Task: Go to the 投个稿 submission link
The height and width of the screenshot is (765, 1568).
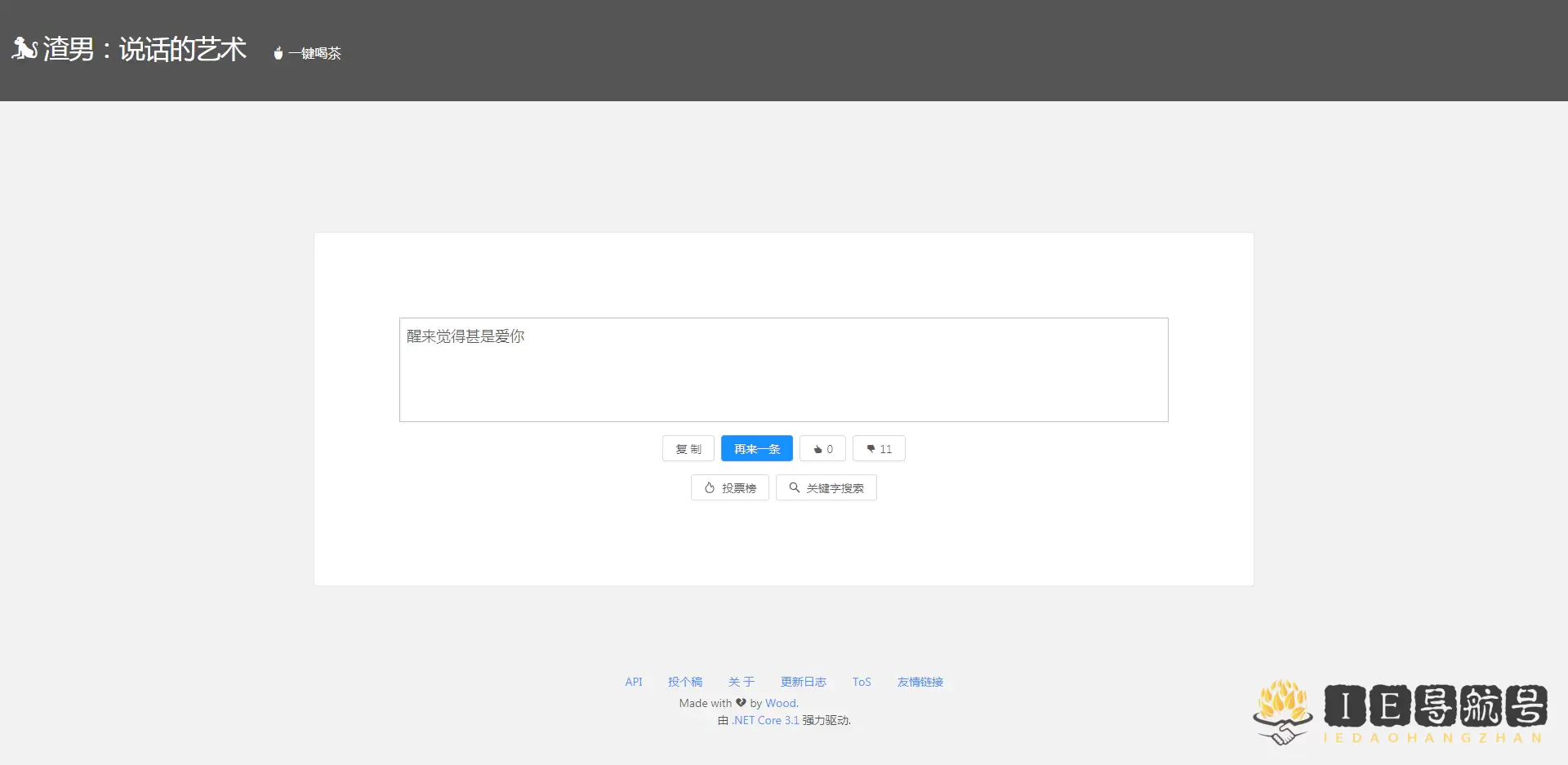Action: pyautogui.click(x=685, y=682)
